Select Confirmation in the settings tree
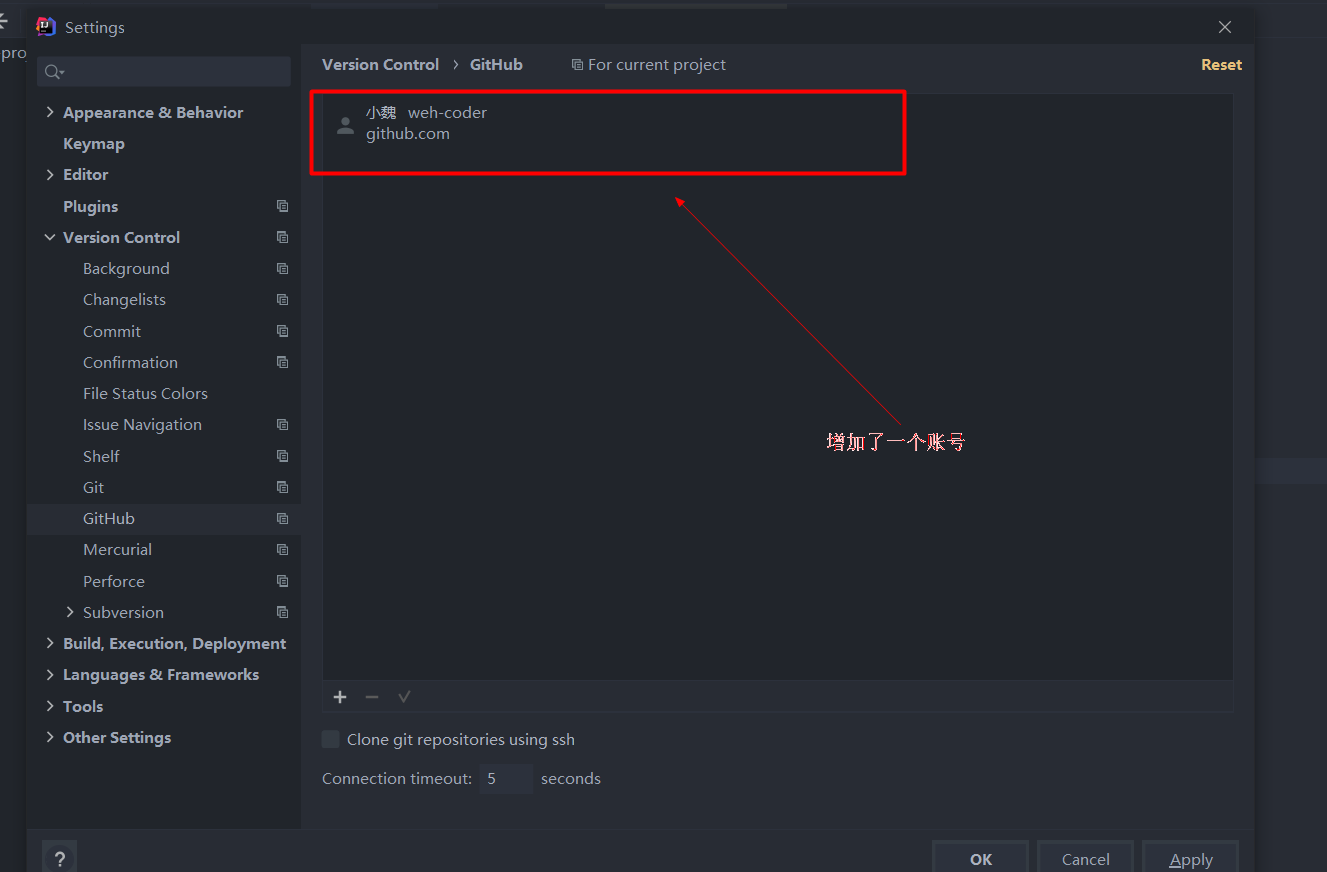1327x872 pixels. [x=130, y=362]
